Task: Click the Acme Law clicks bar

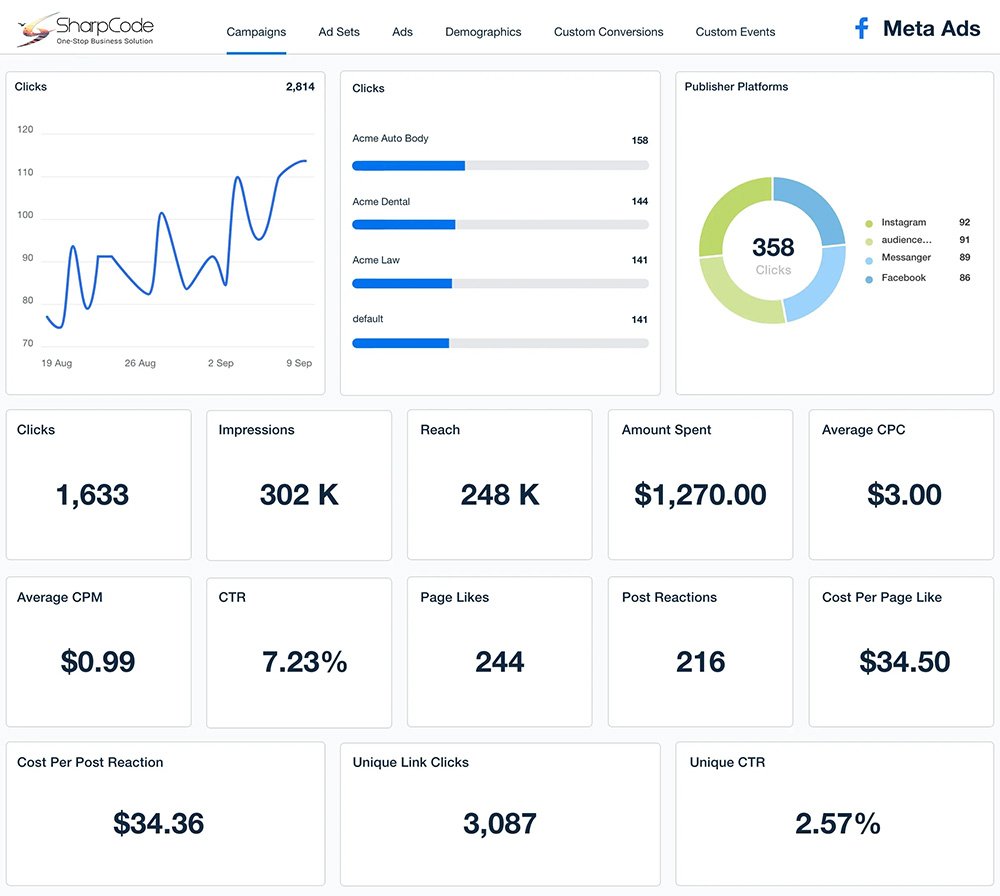Action: [500, 284]
